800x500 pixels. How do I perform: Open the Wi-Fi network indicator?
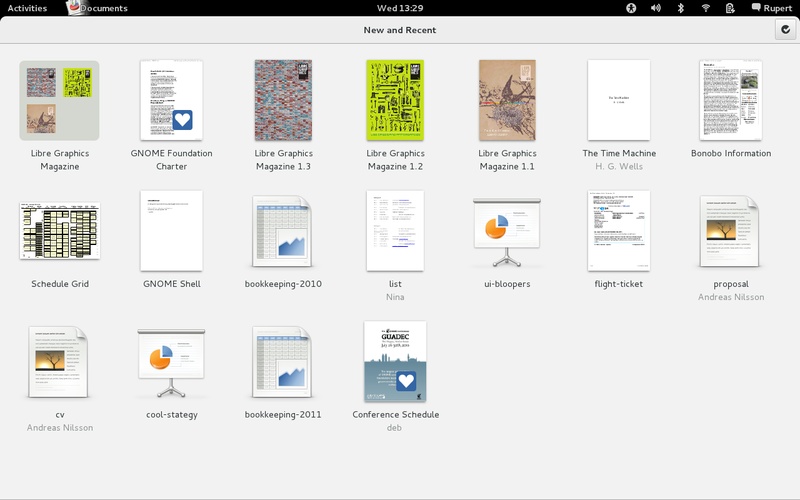pos(706,8)
